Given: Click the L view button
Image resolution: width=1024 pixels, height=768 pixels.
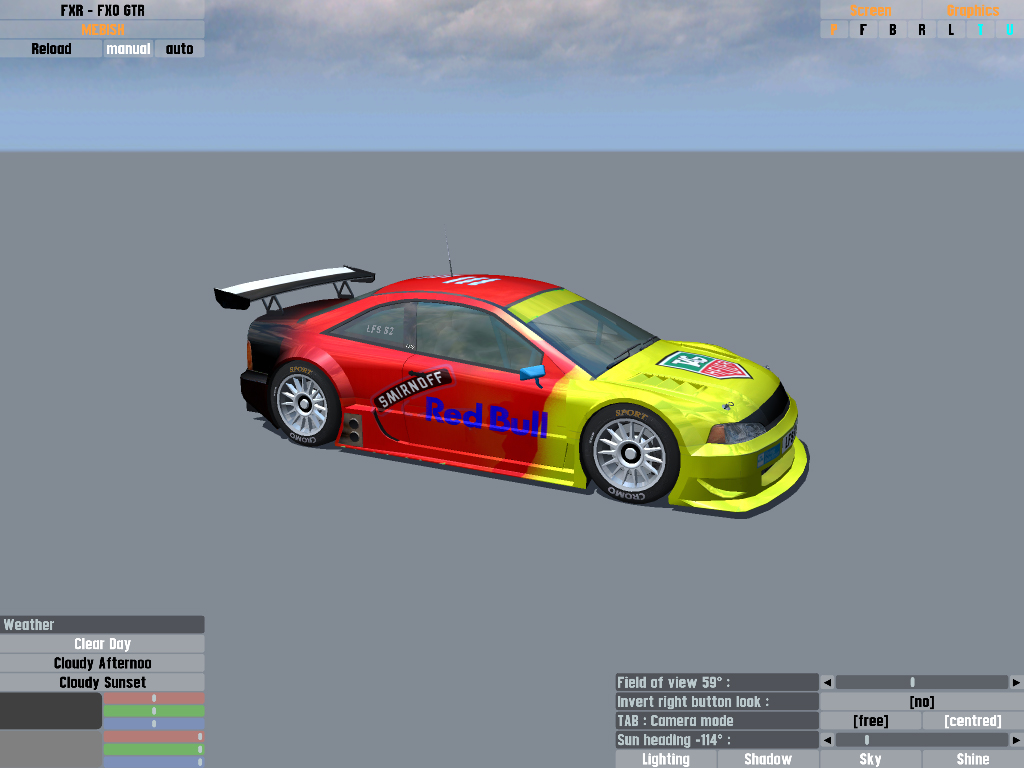Looking at the screenshot, I should pos(951,29).
